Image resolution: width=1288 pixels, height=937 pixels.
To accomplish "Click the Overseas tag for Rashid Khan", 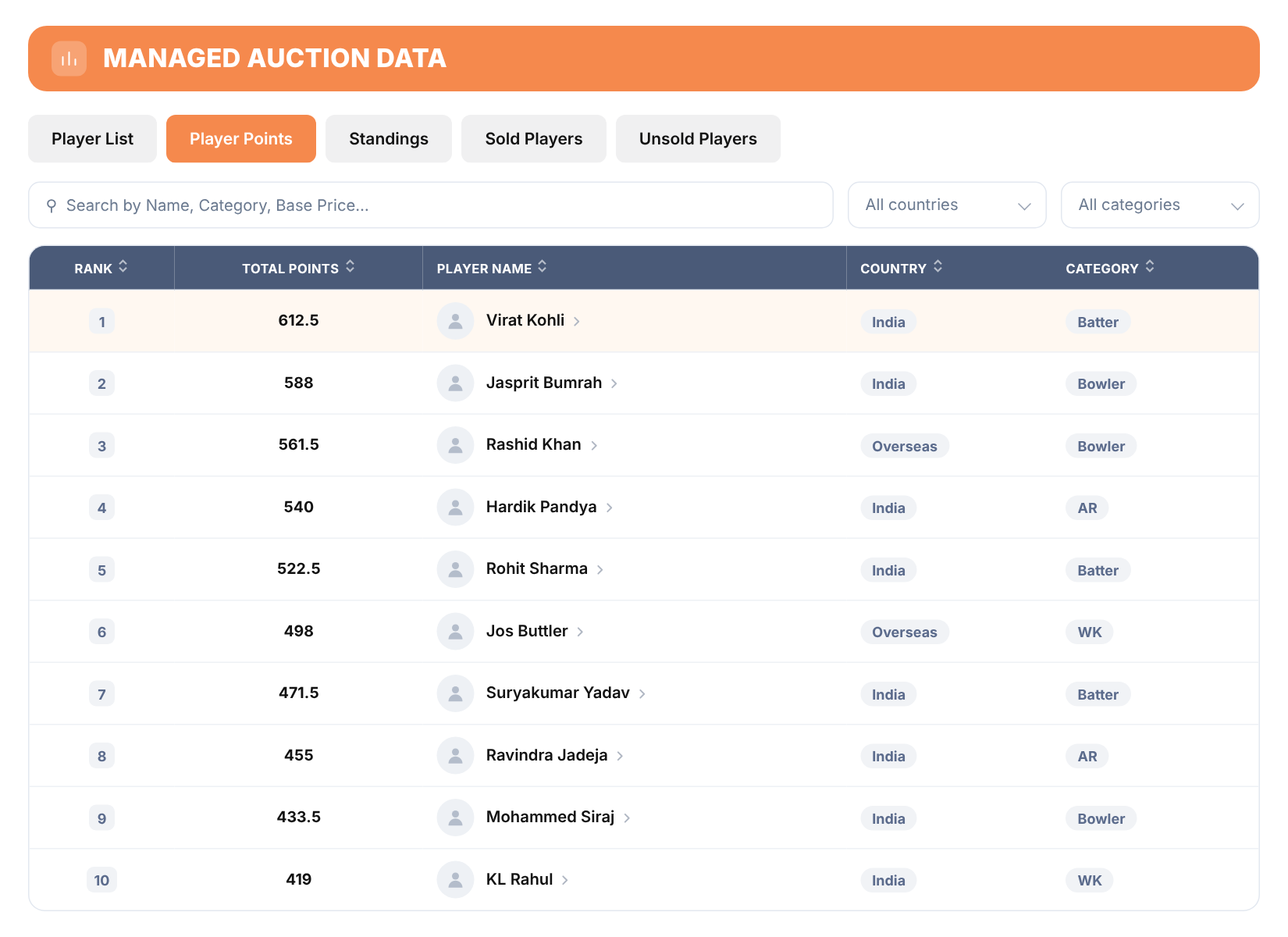I will click(905, 446).
